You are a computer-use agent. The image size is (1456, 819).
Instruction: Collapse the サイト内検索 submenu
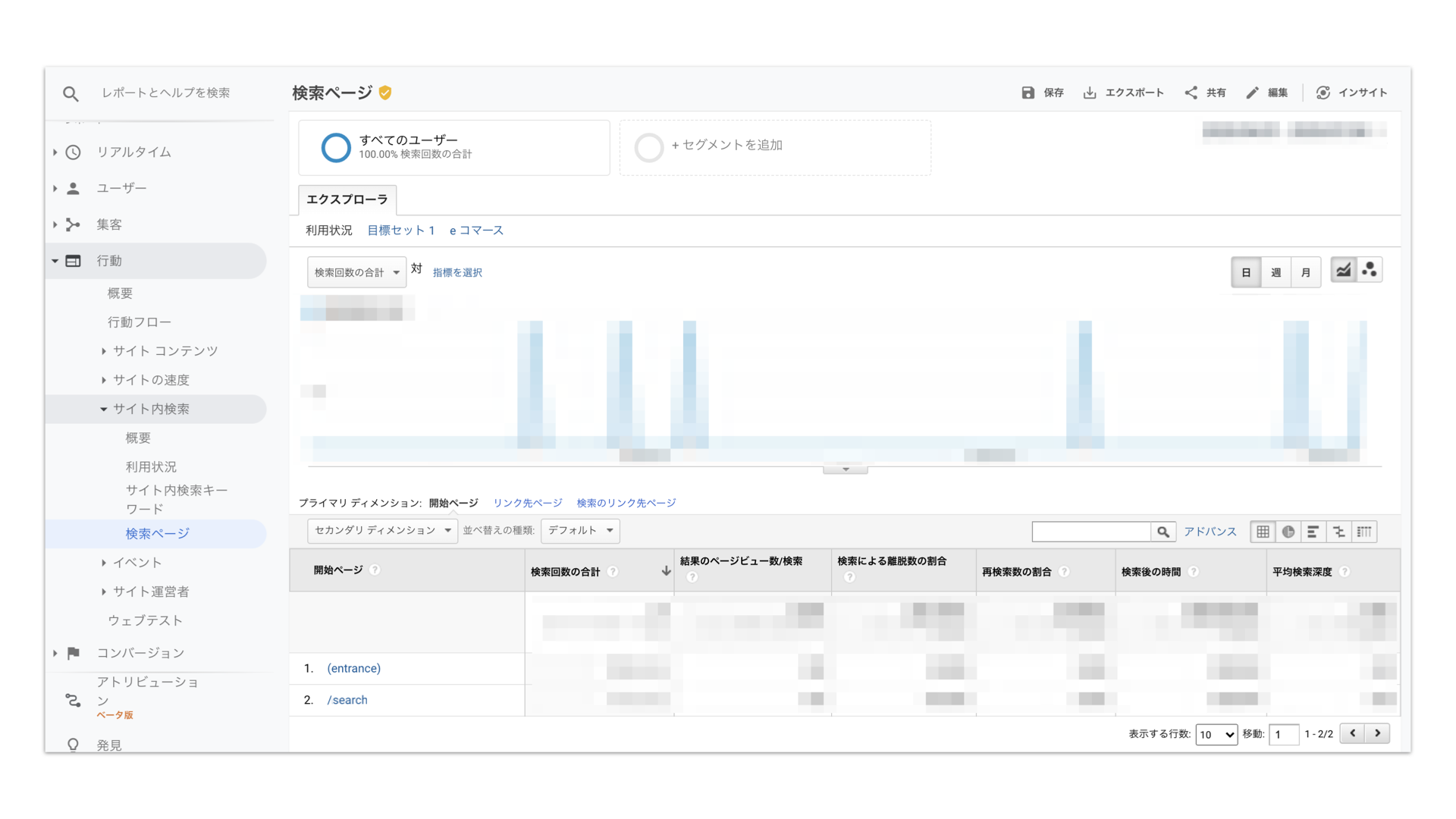[x=104, y=409]
